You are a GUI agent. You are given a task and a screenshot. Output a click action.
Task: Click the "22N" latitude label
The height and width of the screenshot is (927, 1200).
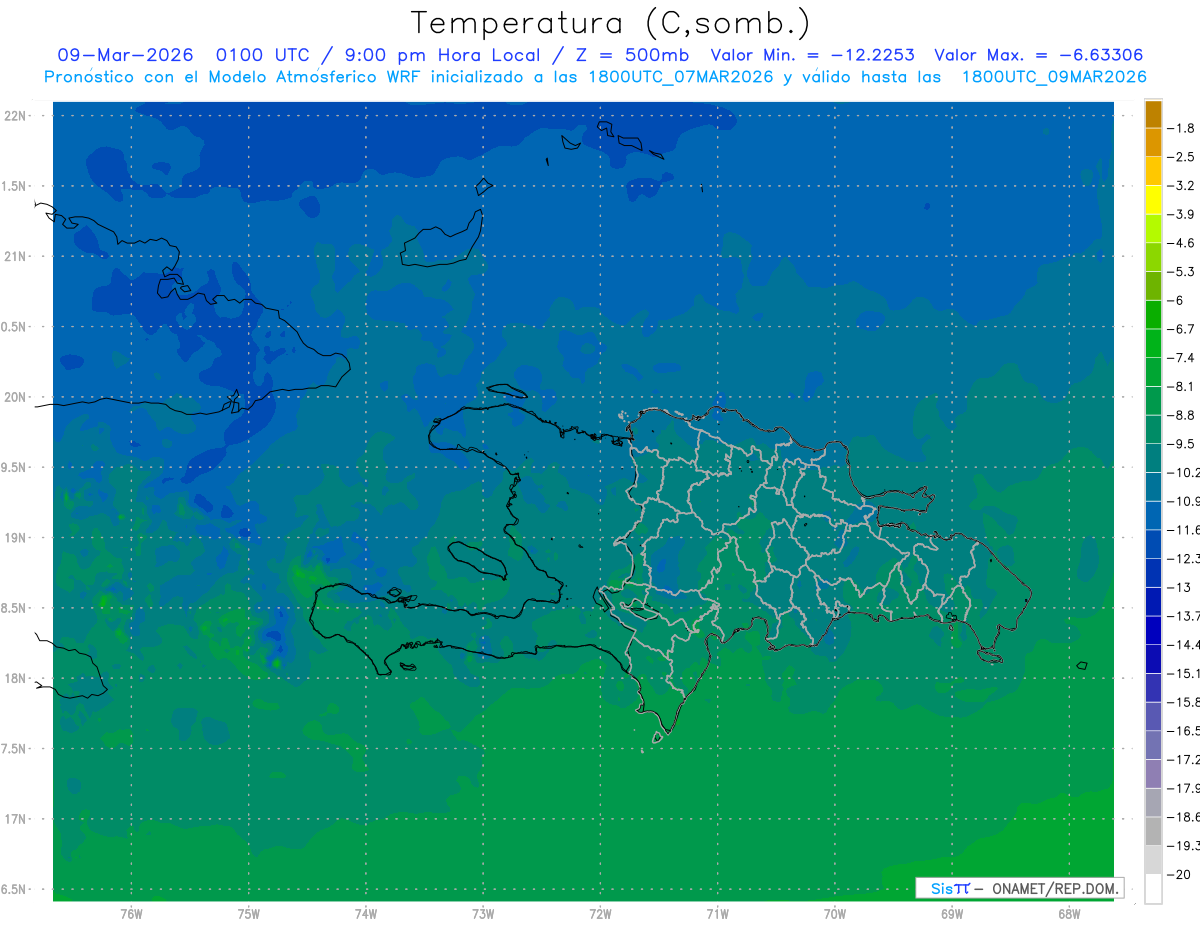click(14, 116)
